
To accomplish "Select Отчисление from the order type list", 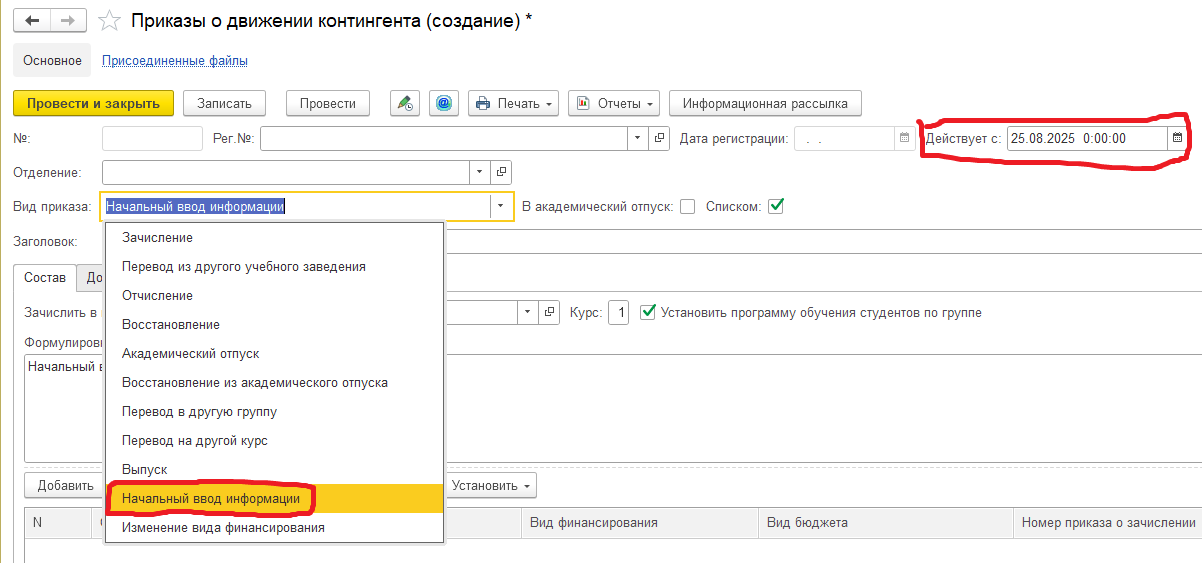I will 157,296.
